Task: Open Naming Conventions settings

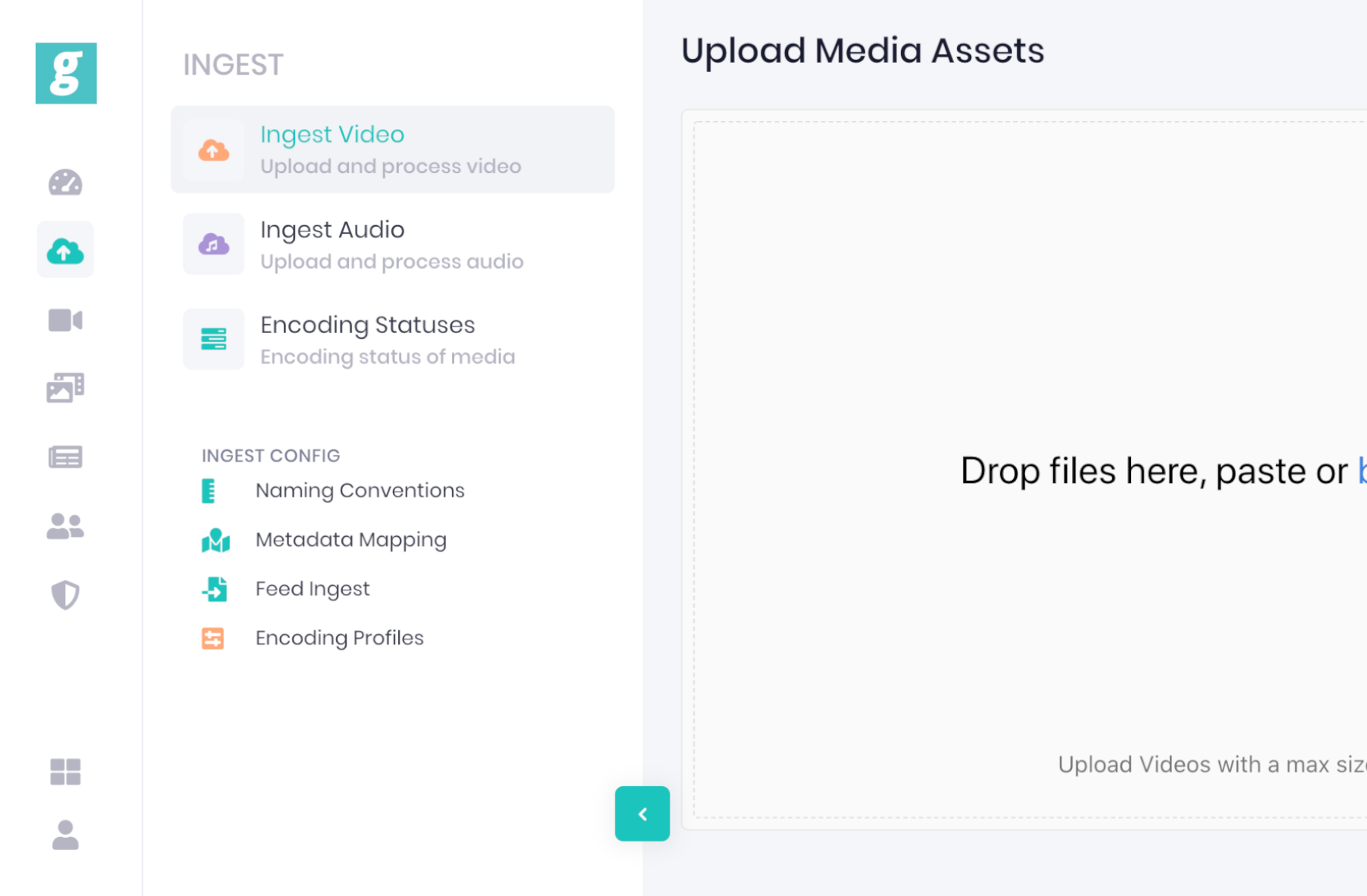Action: click(x=360, y=491)
